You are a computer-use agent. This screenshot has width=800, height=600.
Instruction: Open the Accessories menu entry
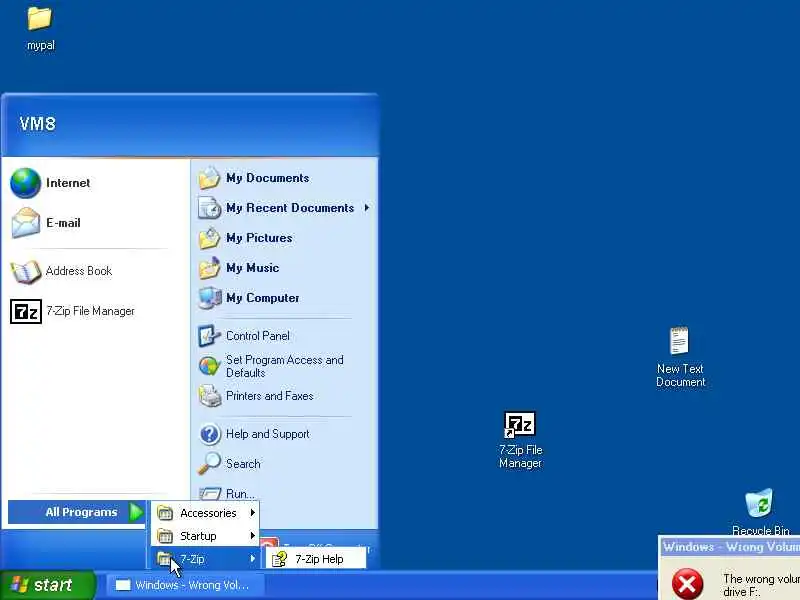[x=206, y=513]
